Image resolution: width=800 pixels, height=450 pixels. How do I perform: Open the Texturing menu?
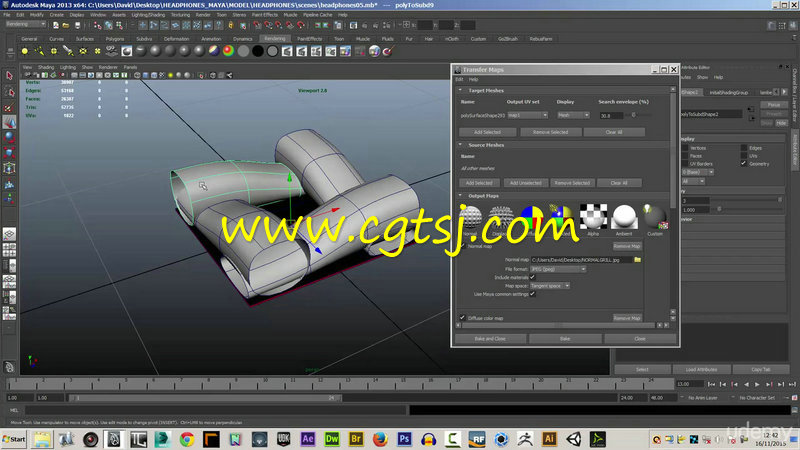pos(180,15)
